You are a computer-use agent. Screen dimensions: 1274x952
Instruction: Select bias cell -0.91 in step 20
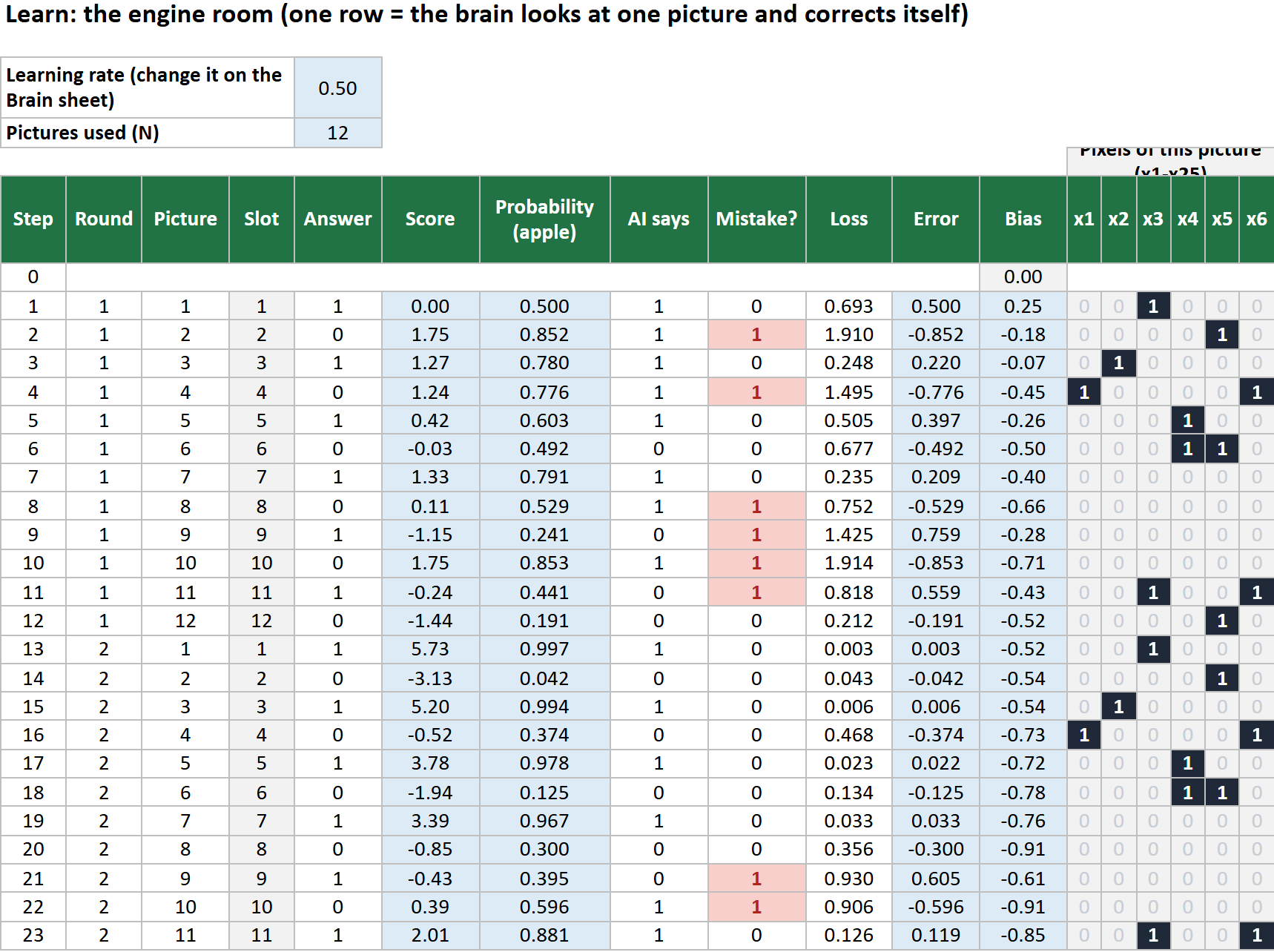click(x=1023, y=850)
